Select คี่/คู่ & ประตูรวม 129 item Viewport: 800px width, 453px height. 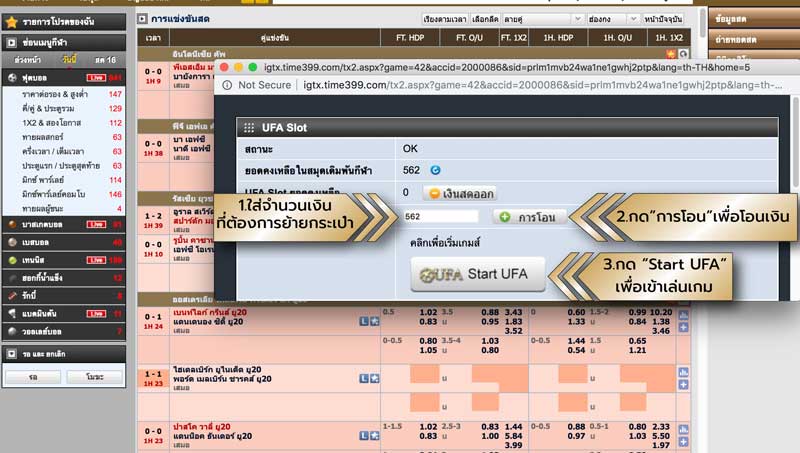point(64,108)
